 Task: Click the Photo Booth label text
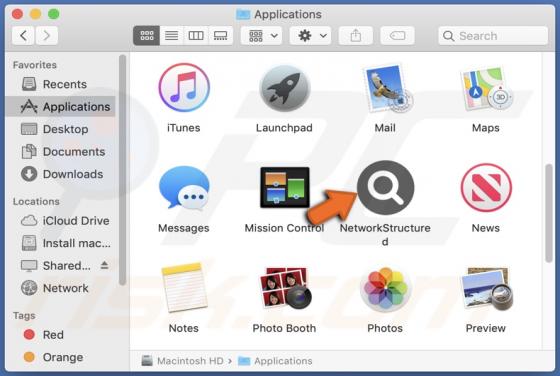[x=284, y=328]
